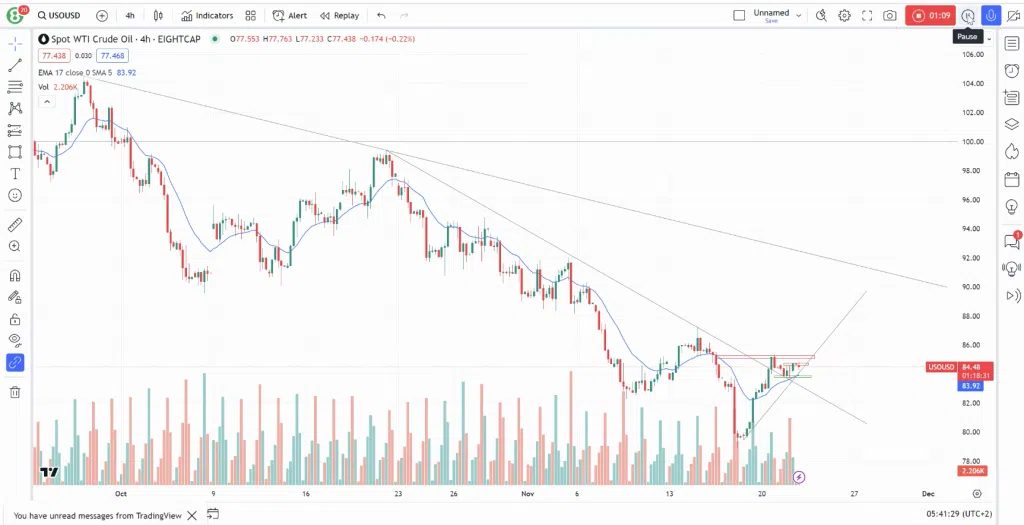
Task: Expand the Unnamed layout dropdown arrow
Action: [x=798, y=16]
